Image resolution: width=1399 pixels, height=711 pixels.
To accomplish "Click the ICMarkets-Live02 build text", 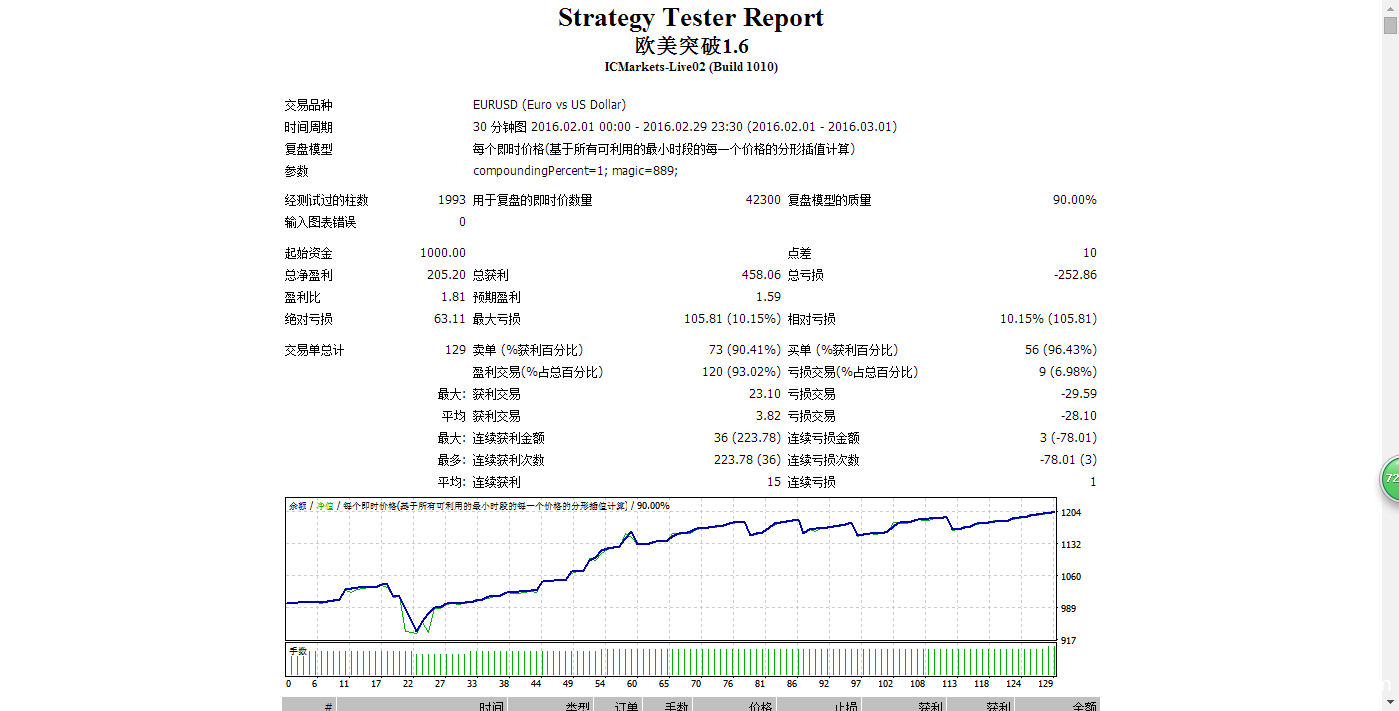I will coord(690,67).
